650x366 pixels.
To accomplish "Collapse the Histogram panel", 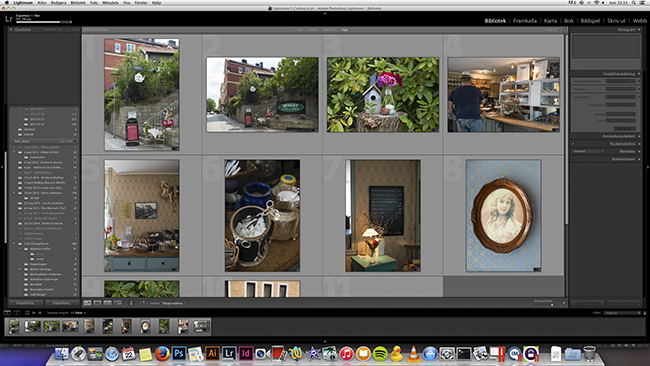I will (639, 30).
